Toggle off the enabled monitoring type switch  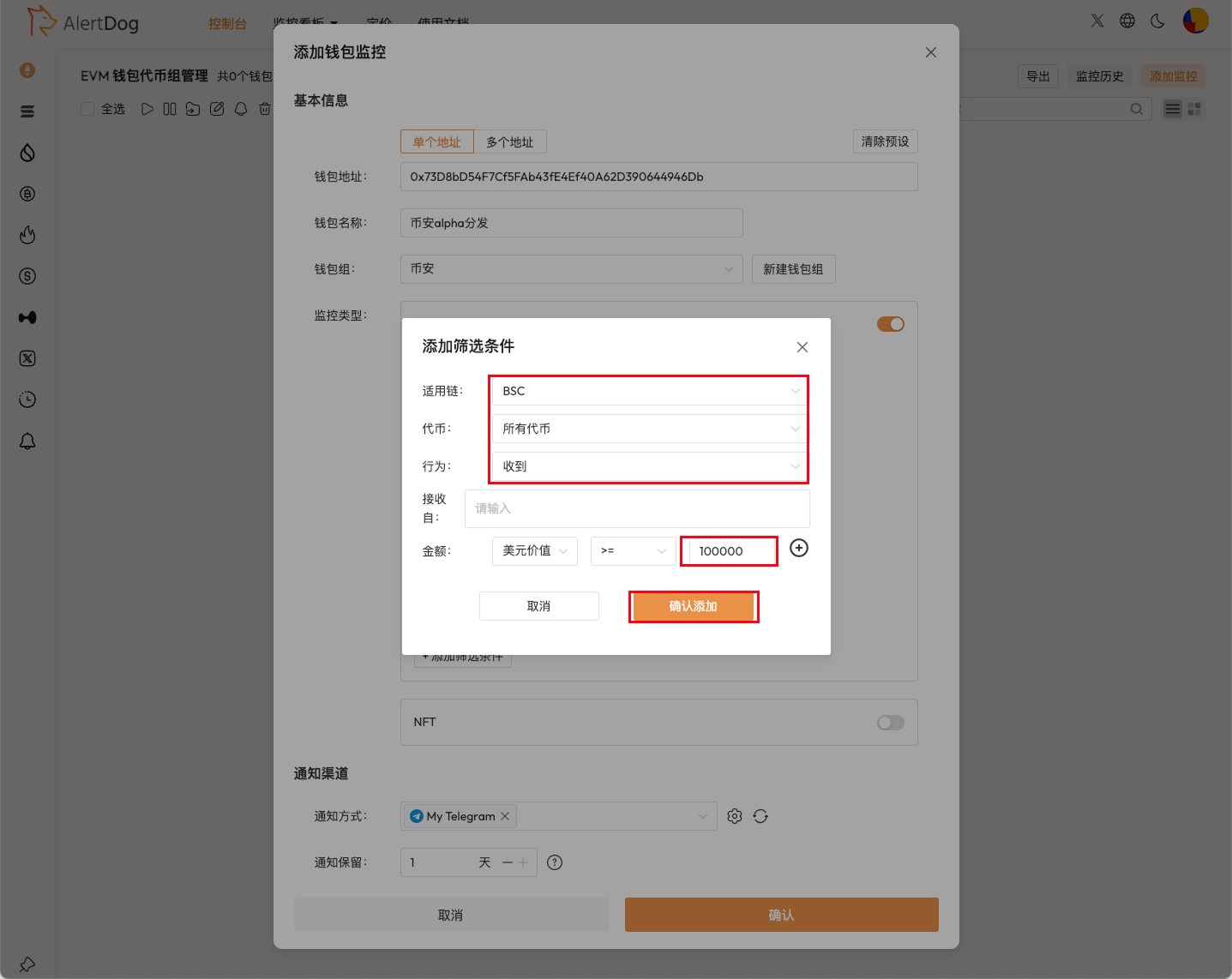tap(890, 324)
